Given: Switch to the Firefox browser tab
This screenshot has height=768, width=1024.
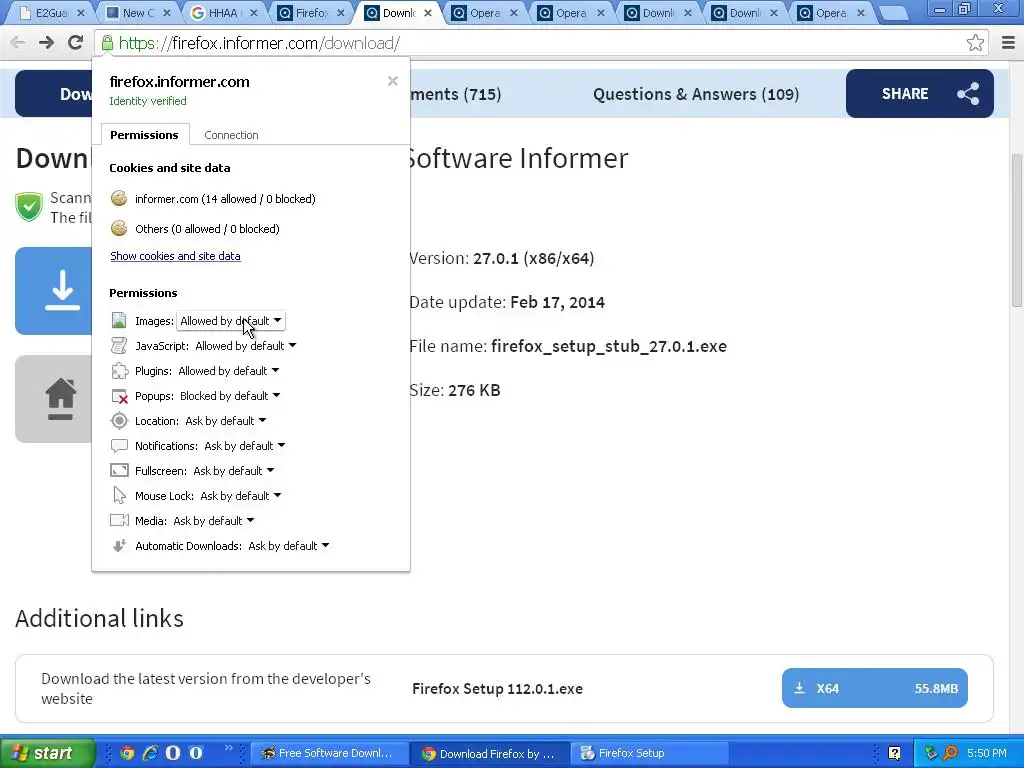Looking at the screenshot, I should pos(311,12).
